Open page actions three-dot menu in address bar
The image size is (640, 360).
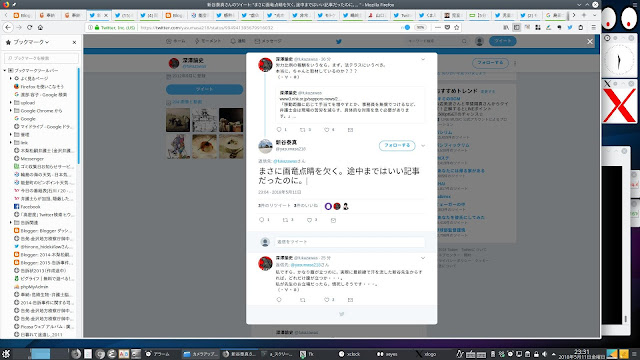(438, 27)
